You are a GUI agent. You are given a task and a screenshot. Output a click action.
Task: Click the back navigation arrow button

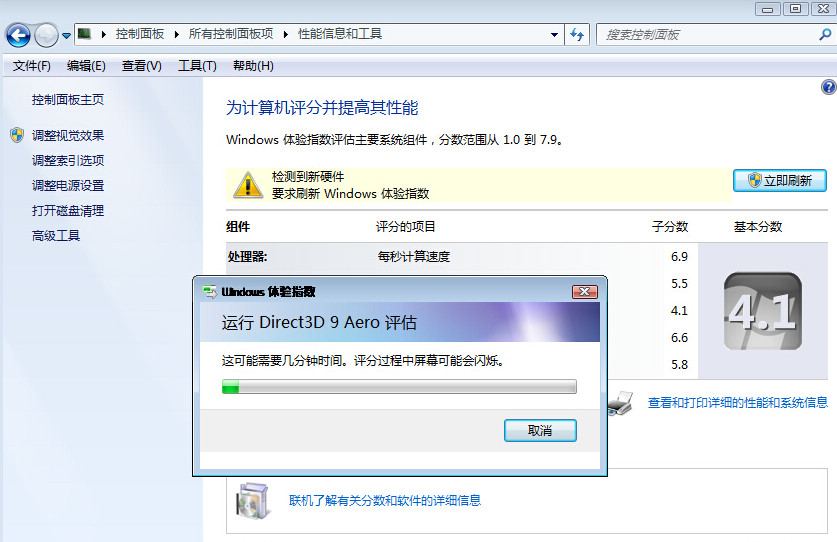(x=18, y=35)
